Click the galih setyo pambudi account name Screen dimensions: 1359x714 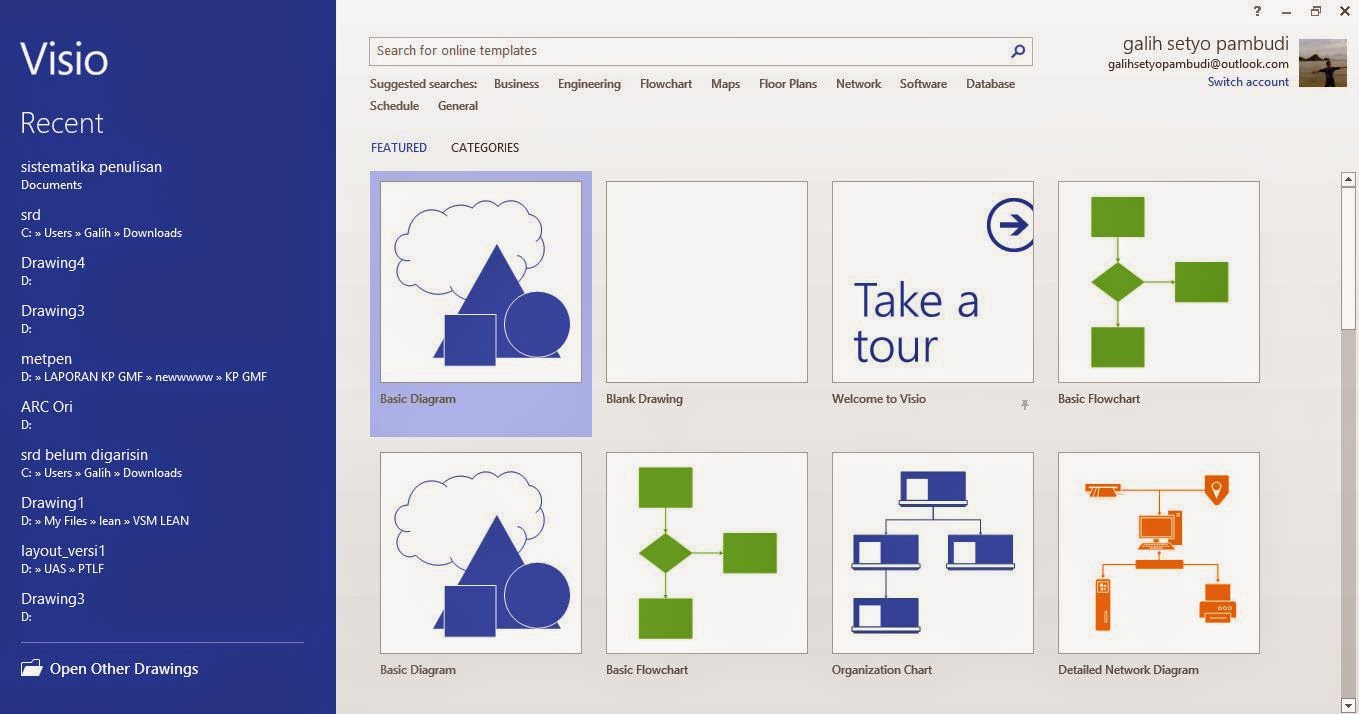tap(1206, 44)
